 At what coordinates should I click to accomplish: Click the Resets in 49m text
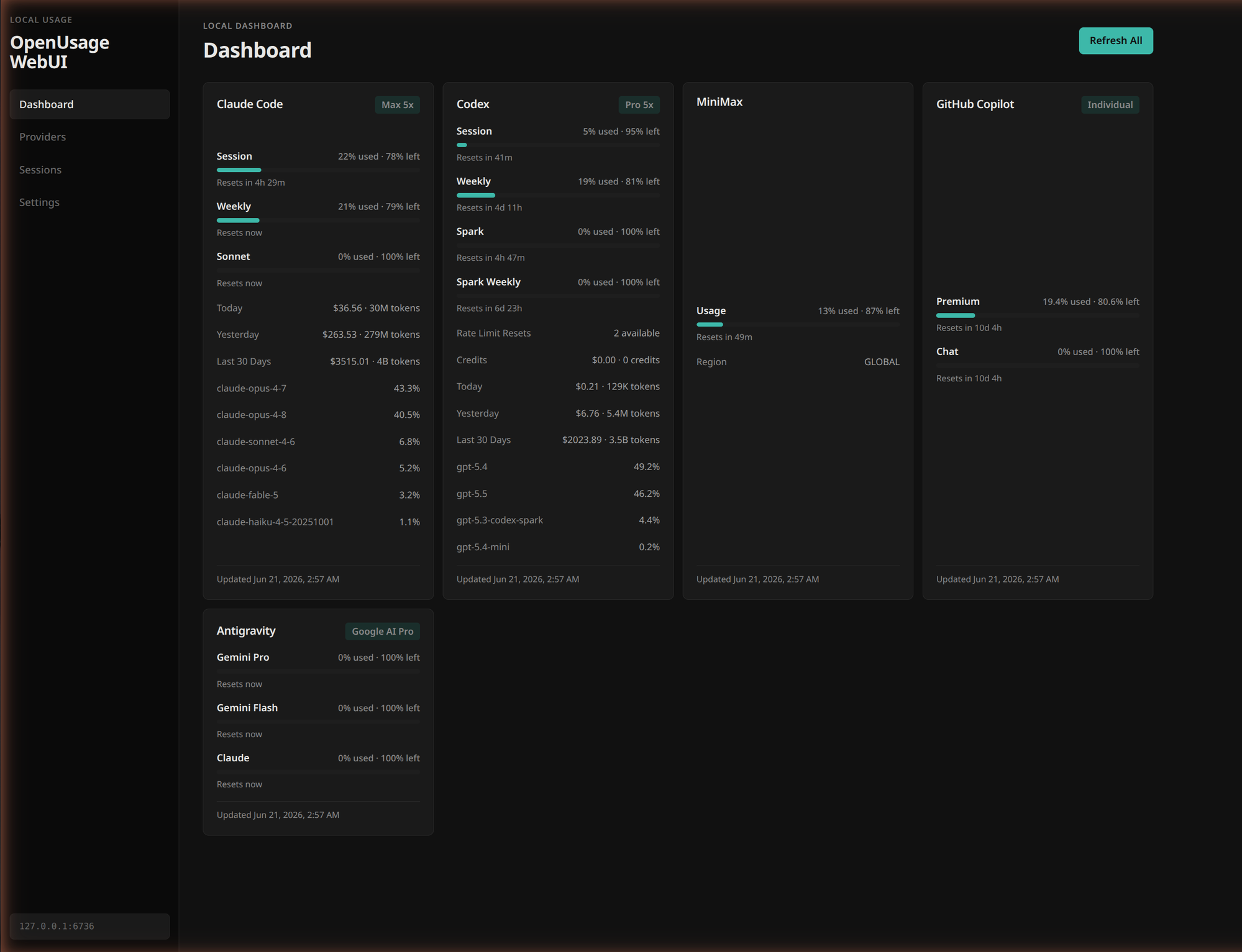pos(724,337)
